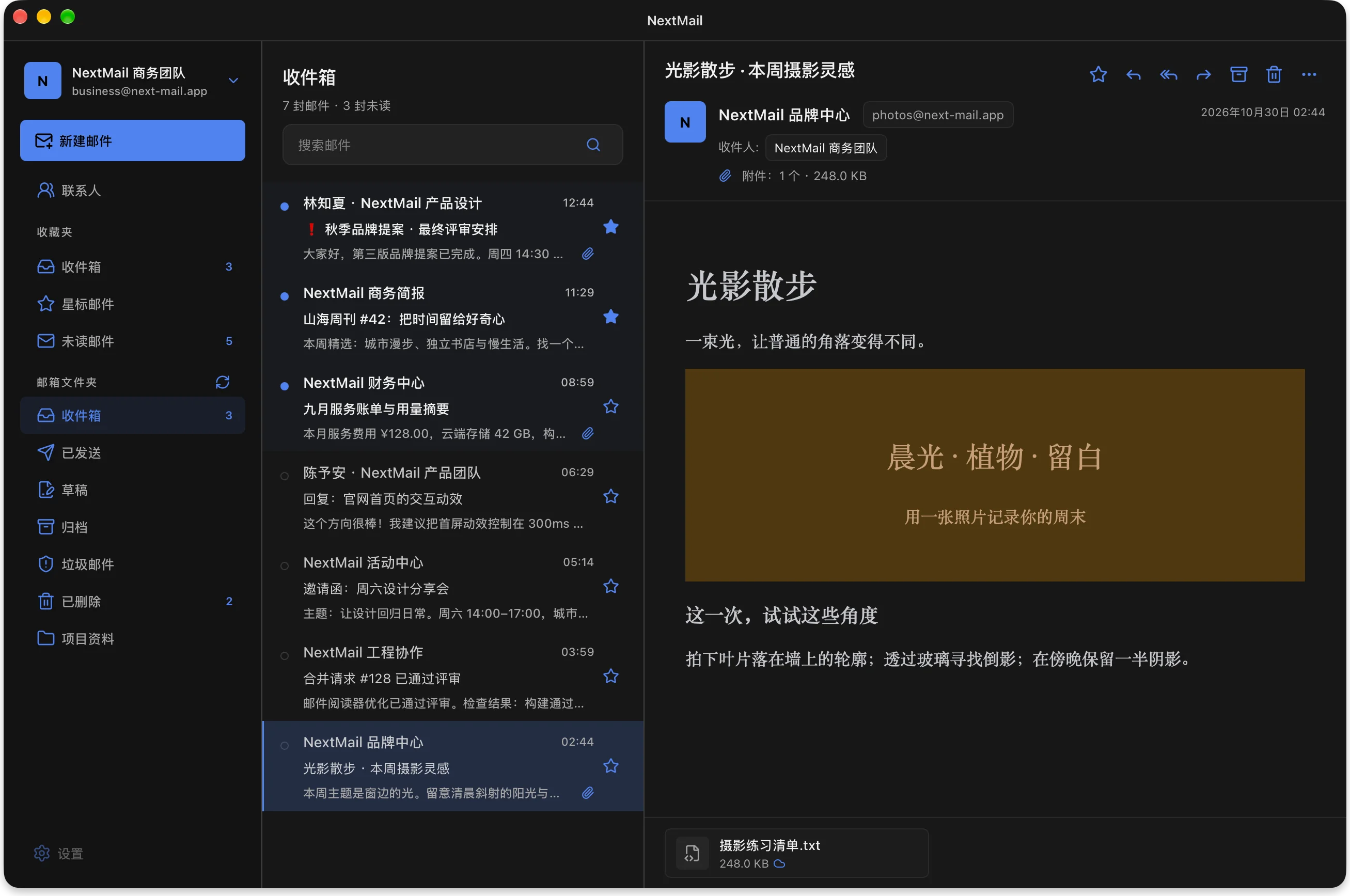Image resolution: width=1350 pixels, height=896 pixels.
Task: Unstar the 山海周刊 #42 email
Action: 610,317
